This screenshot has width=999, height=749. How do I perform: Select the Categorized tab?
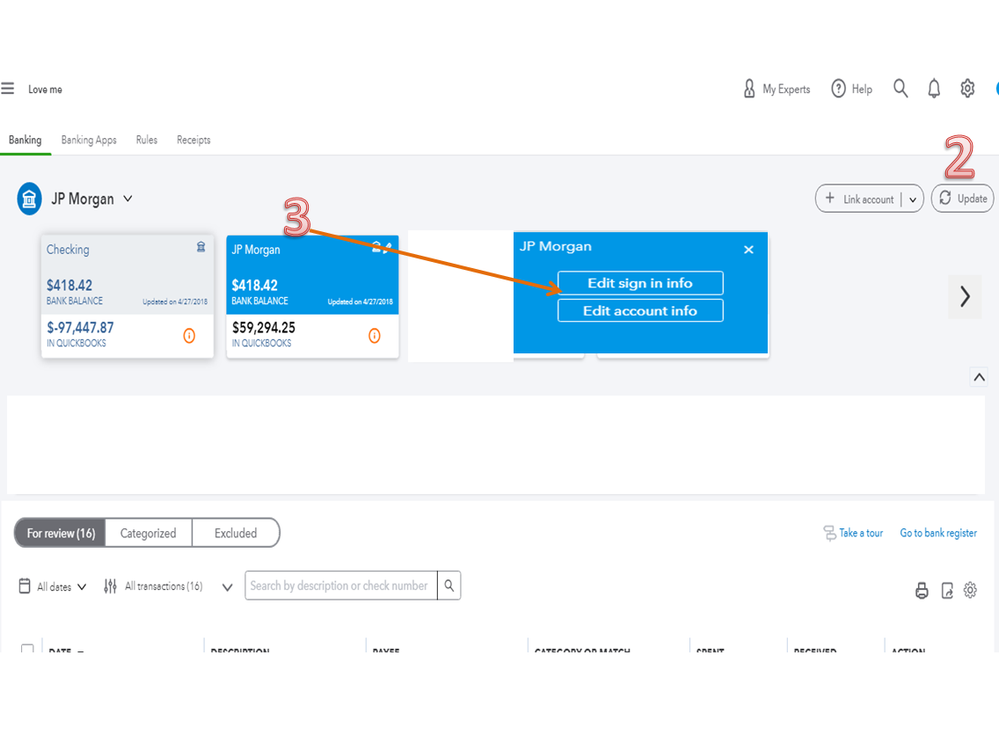tap(148, 533)
